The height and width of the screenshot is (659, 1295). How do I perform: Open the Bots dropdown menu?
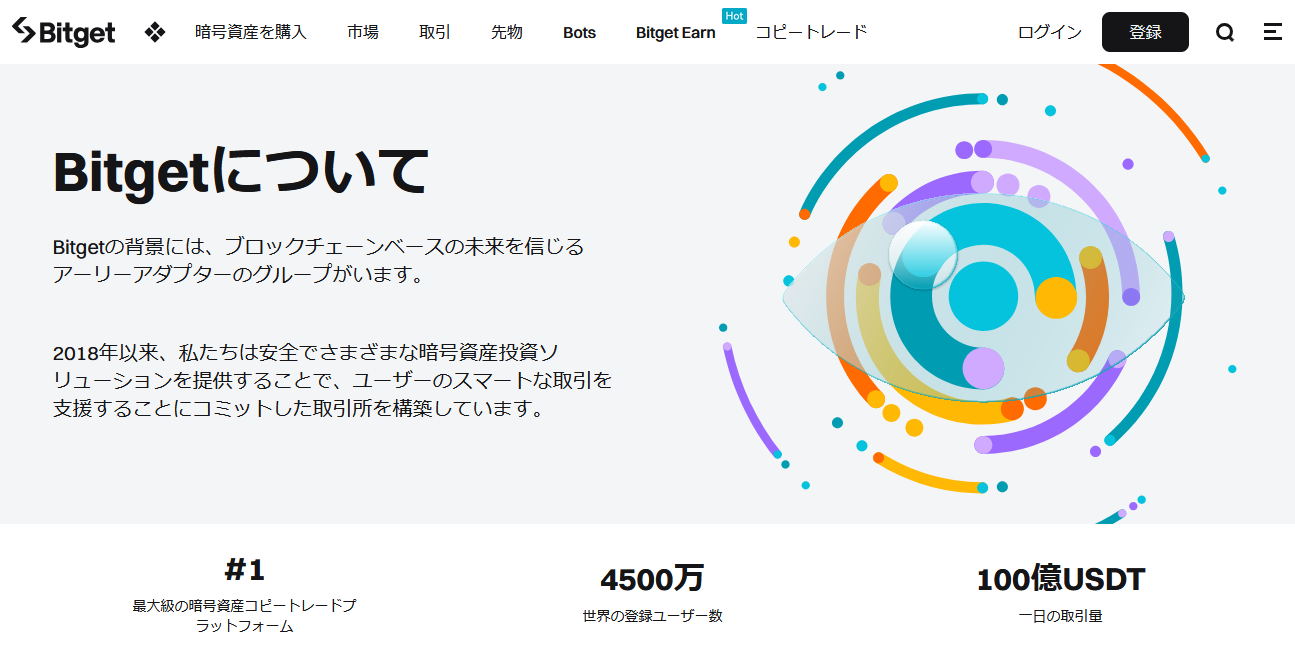[x=578, y=32]
